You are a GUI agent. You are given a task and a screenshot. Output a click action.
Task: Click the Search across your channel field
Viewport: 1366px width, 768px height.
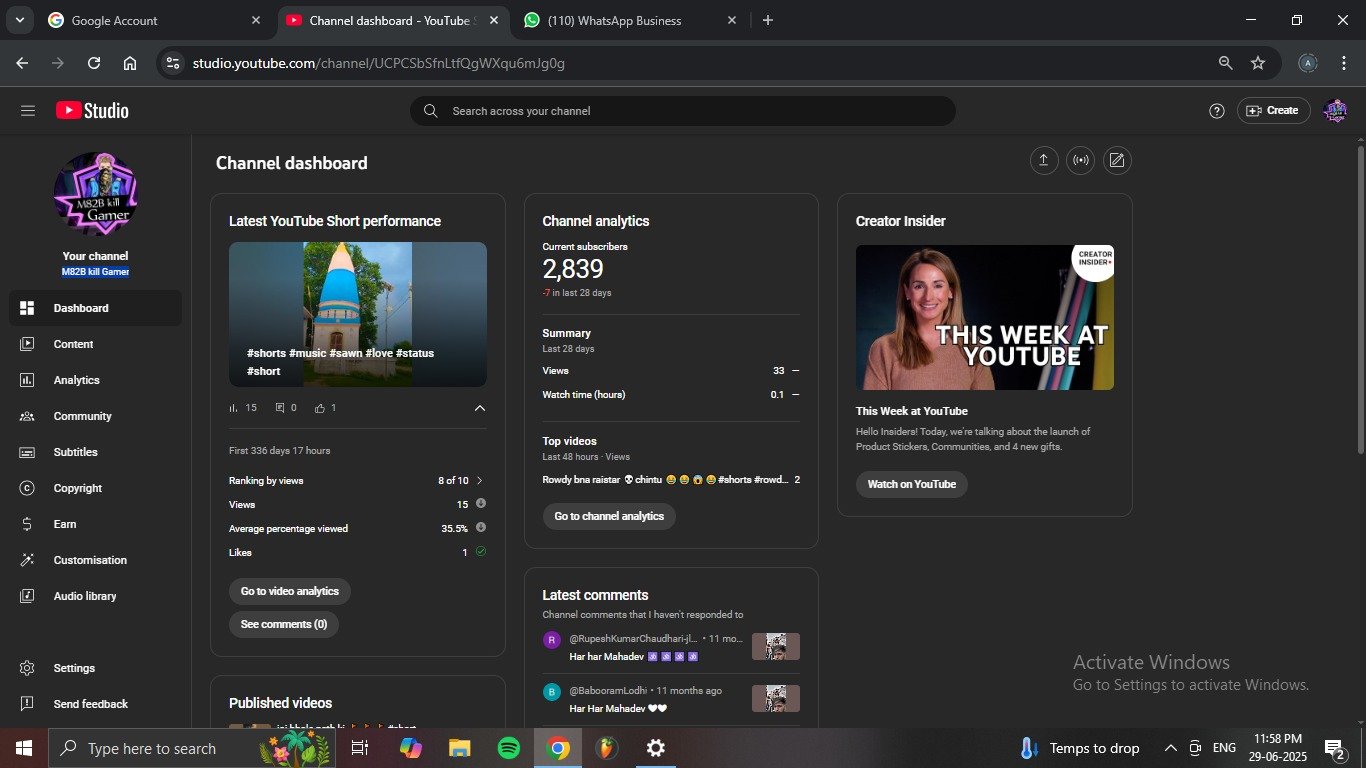tap(682, 111)
